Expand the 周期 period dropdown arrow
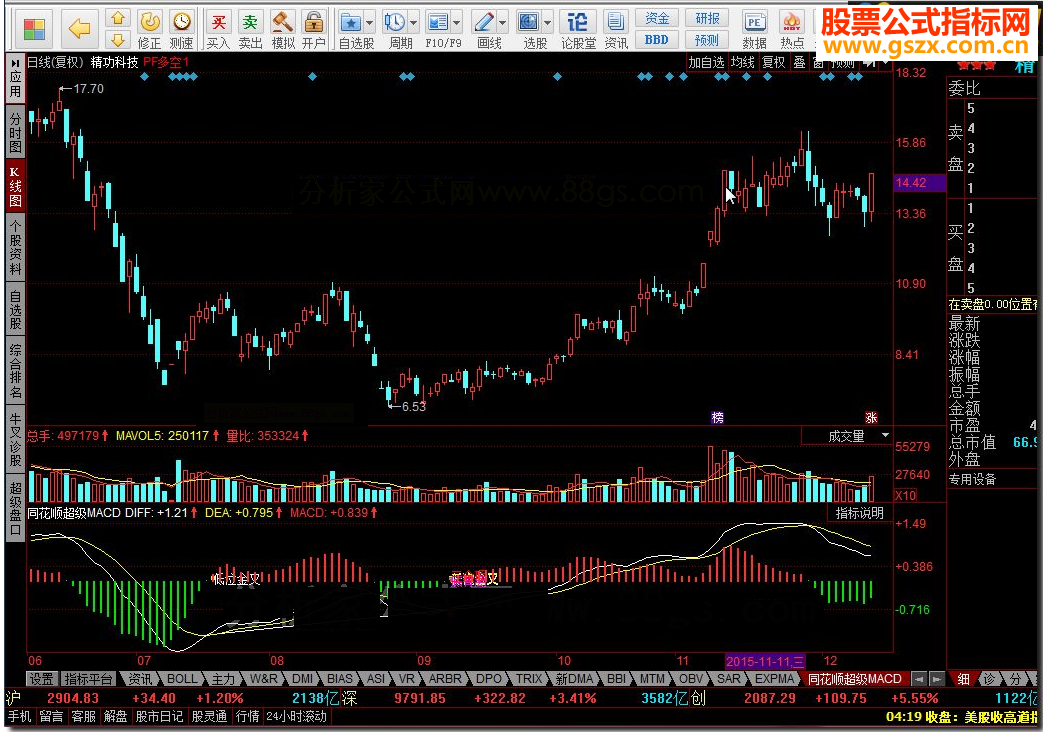This screenshot has width=1043, height=732. click(414, 23)
